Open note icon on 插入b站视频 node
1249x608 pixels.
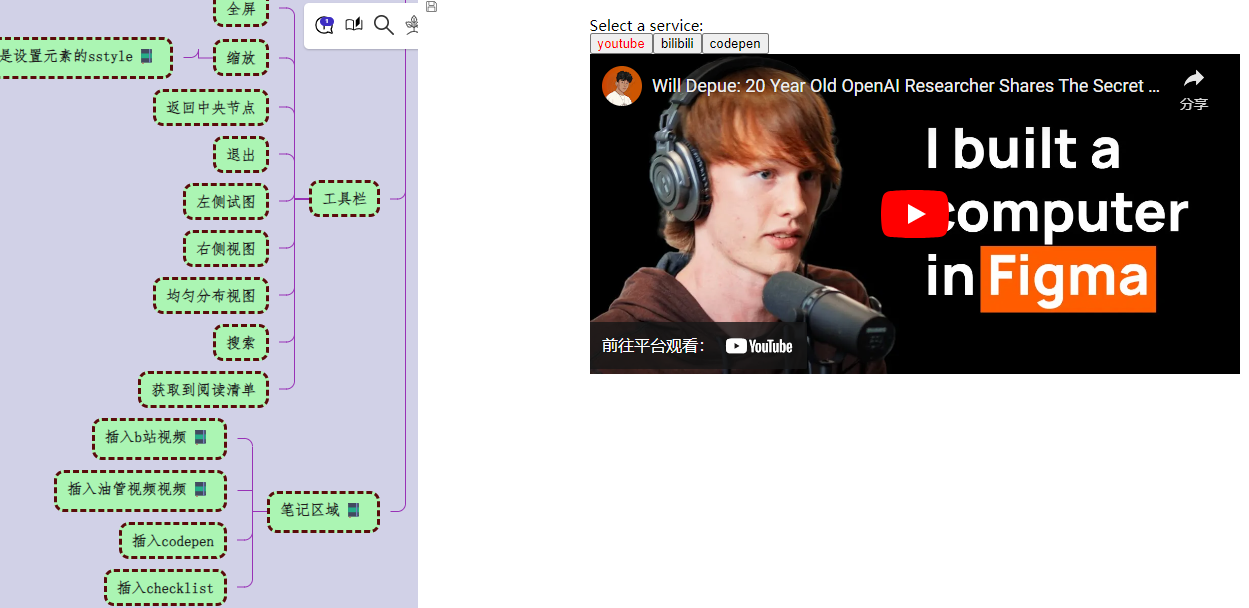(200, 437)
